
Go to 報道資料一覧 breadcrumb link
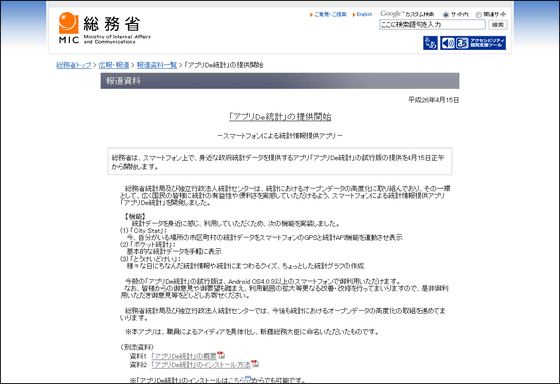pyautogui.click(x=157, y=65)
